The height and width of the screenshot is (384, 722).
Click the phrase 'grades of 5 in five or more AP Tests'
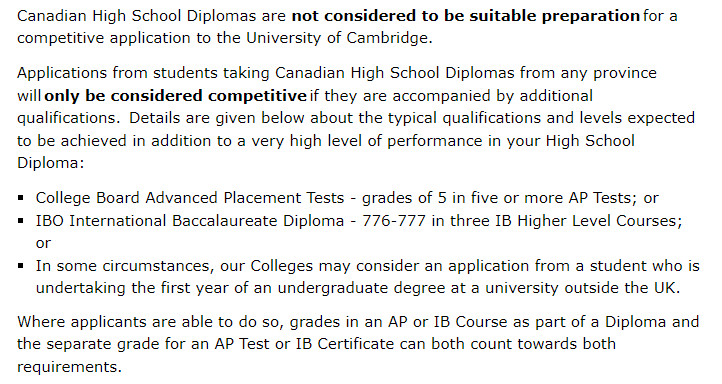tap(496, 198)
